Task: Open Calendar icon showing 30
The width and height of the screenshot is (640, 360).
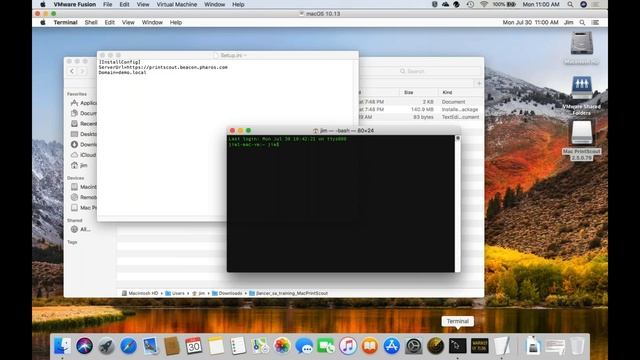Action: [193, 346]
